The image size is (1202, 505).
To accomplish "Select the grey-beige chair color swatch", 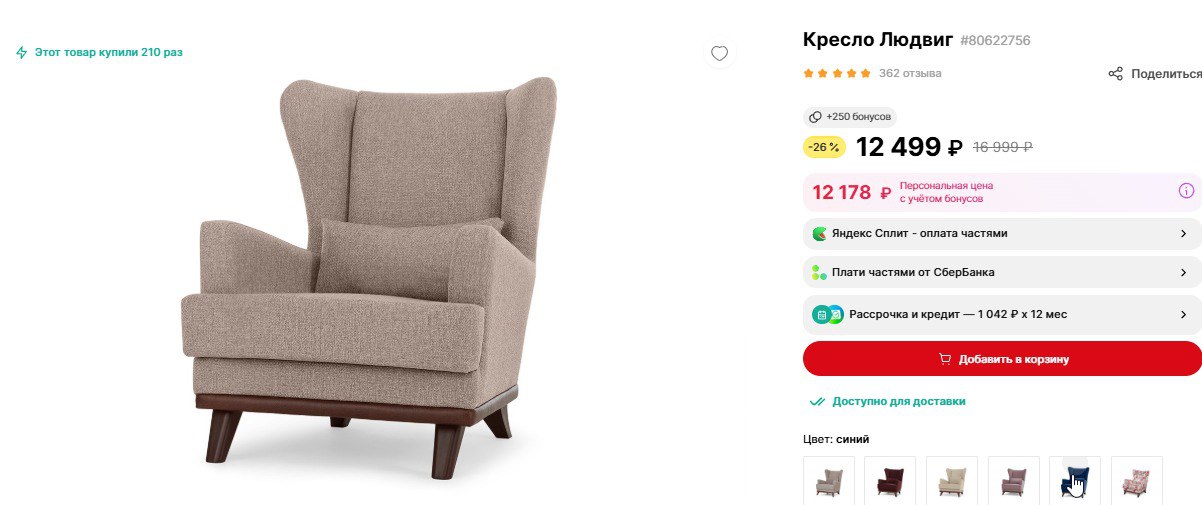I will (829, 481).
